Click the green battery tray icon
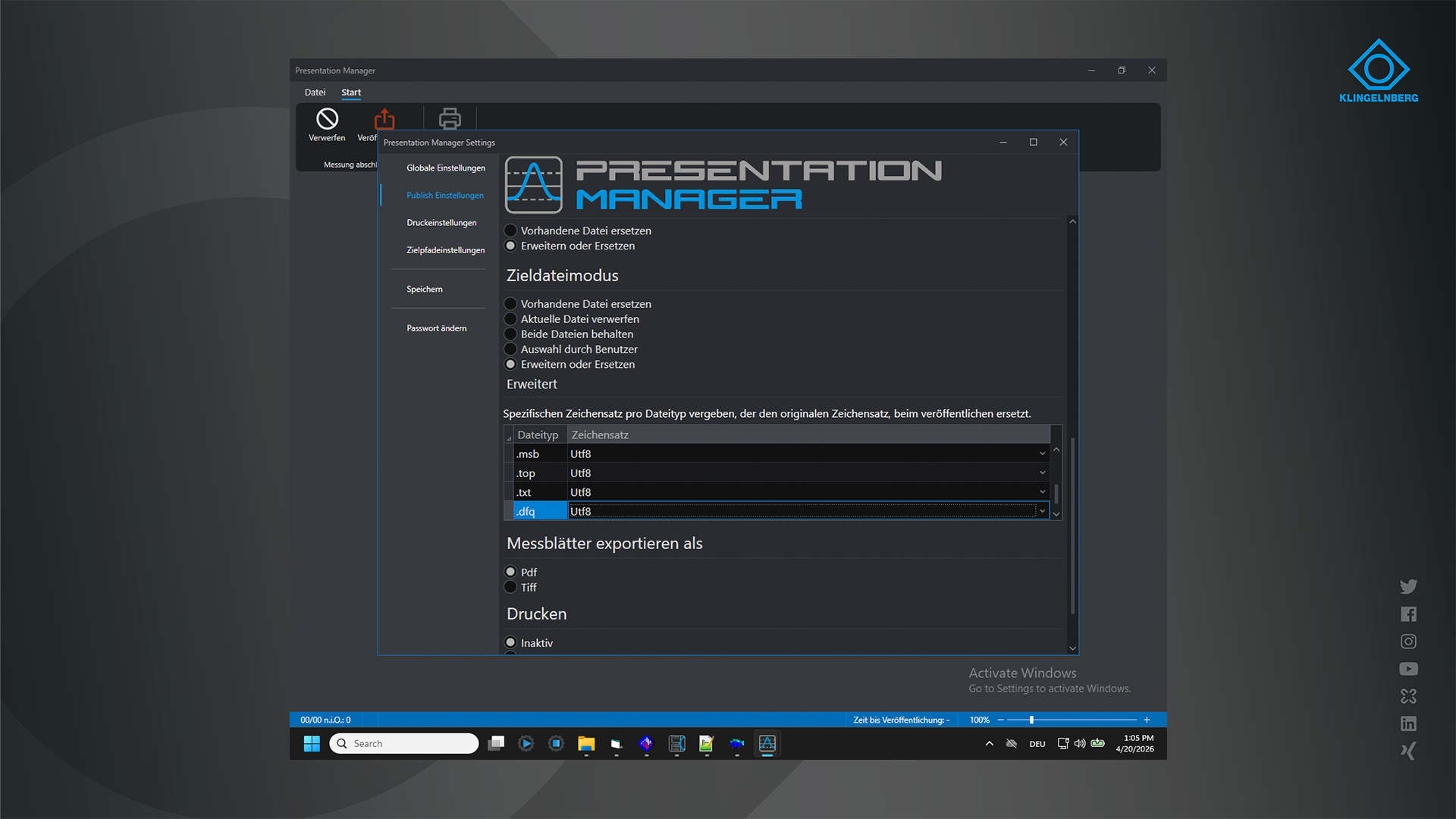Image resolution: width=1456 pixels, height=819 pixels. pyautogui.click(x=1097, y=743)
